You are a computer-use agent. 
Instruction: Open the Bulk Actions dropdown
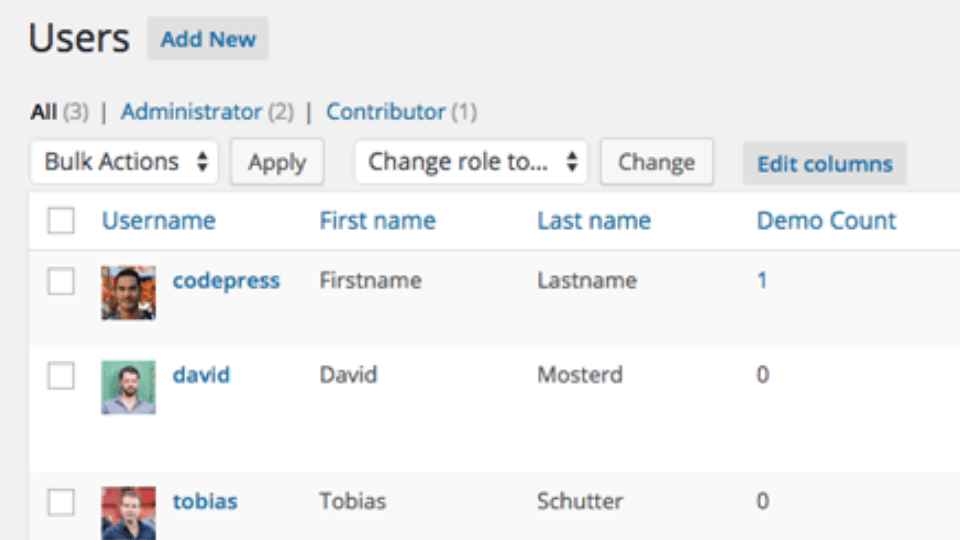124,162
